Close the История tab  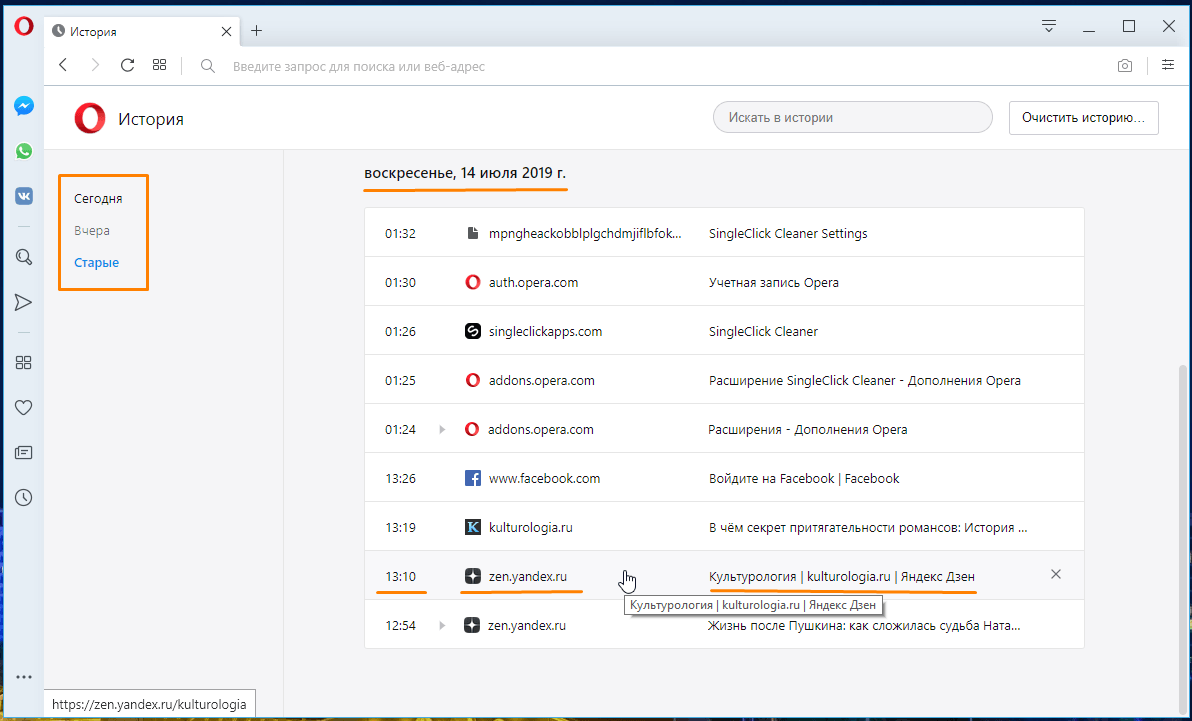pyautogui.click(x=227, y=32)
